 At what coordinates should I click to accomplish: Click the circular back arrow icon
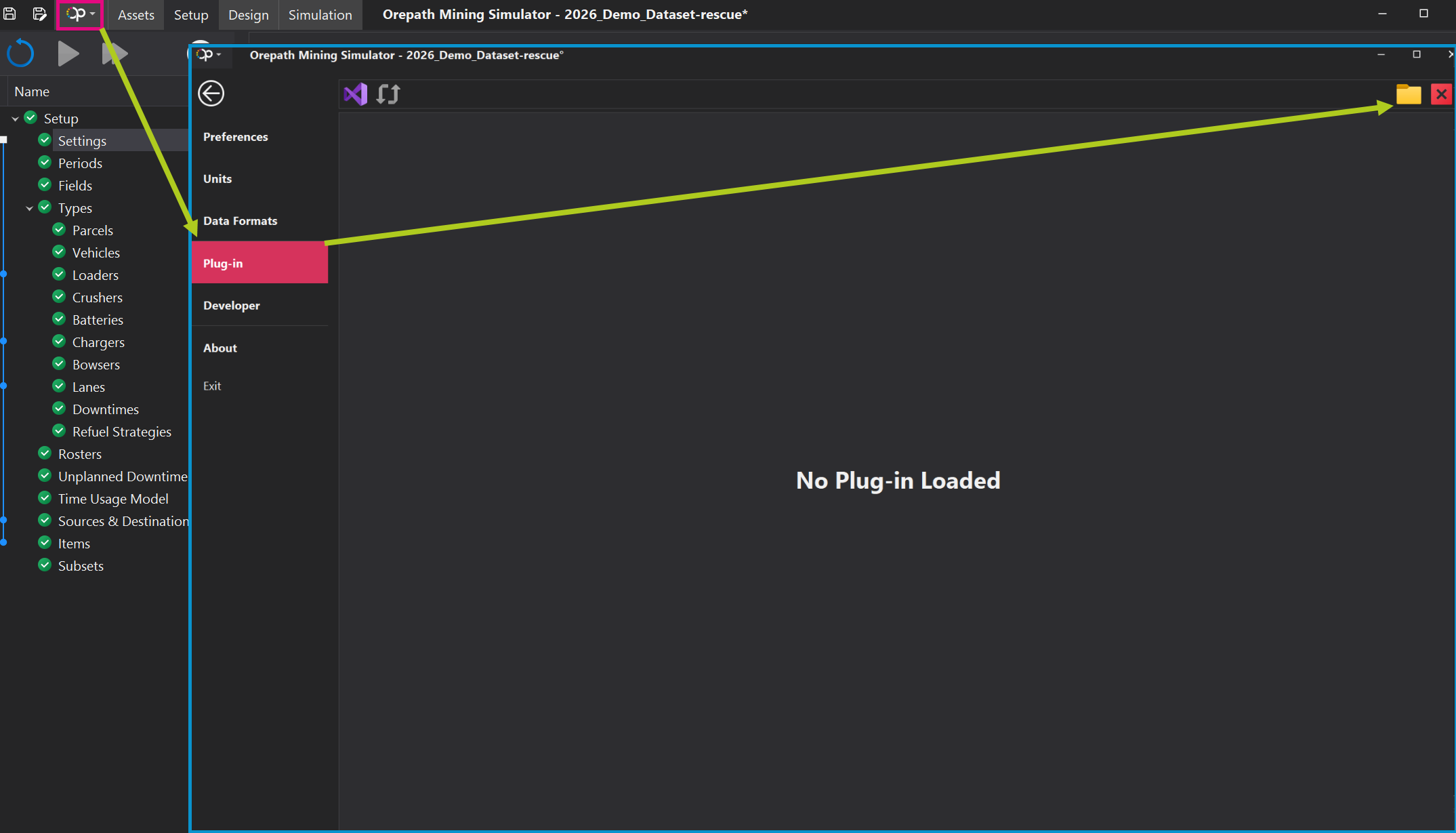(x=211, y=94)
